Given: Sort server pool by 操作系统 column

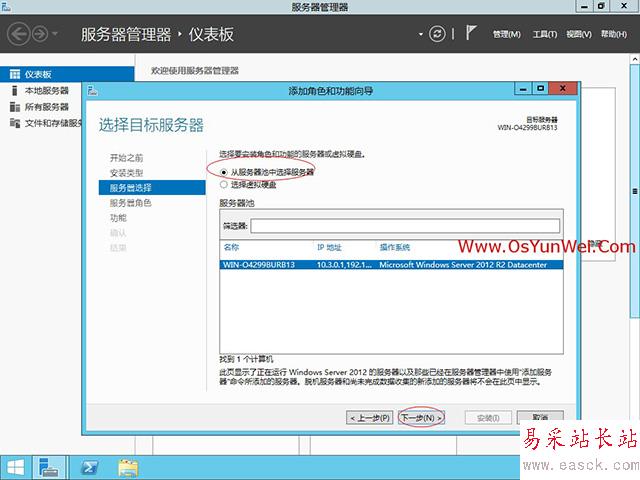Looking at the screenshot, I should pos(395,247).
